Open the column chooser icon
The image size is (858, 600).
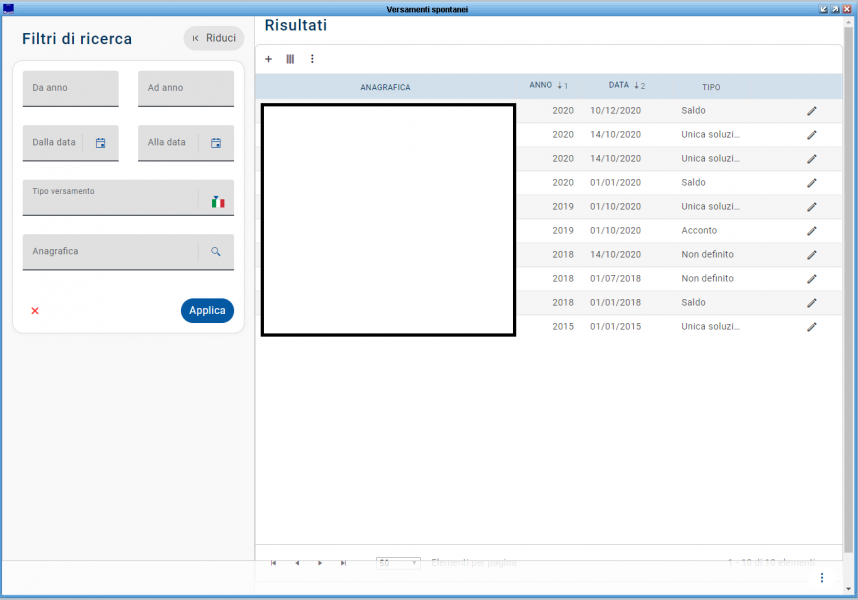point(290,59)
